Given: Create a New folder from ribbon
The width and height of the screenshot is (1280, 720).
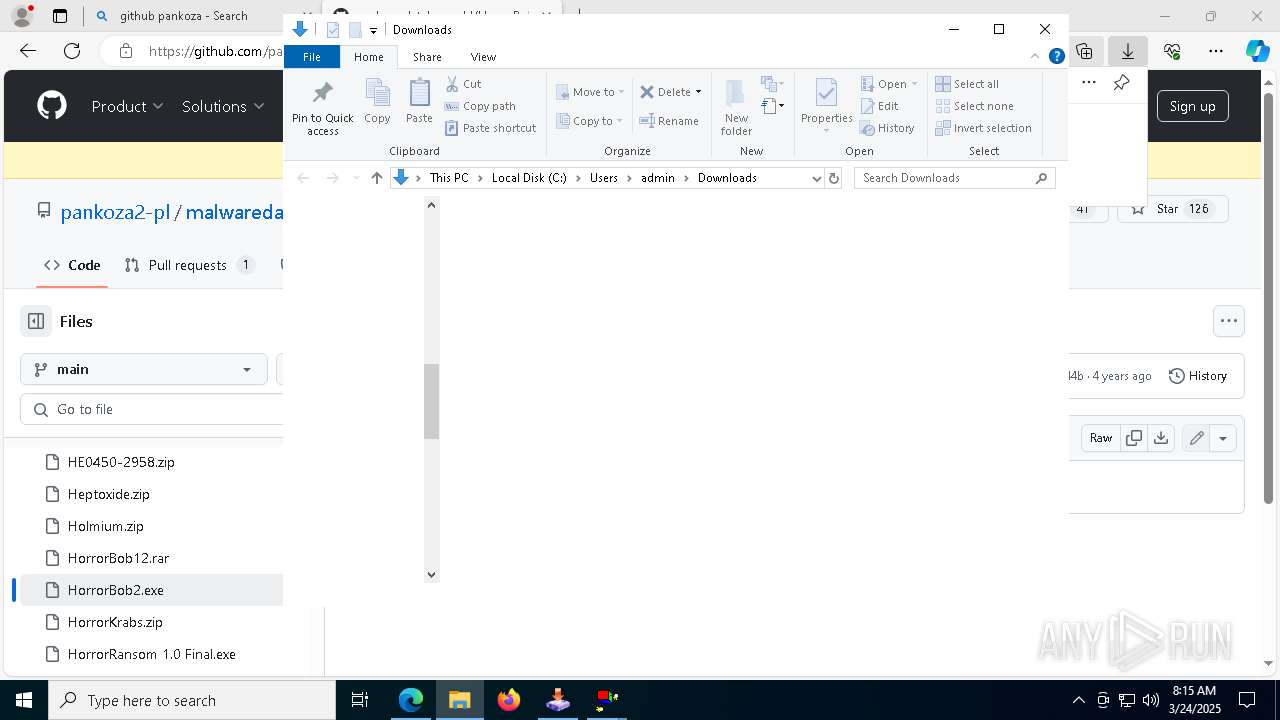Looking at the screenshot, I should (736, 107).
